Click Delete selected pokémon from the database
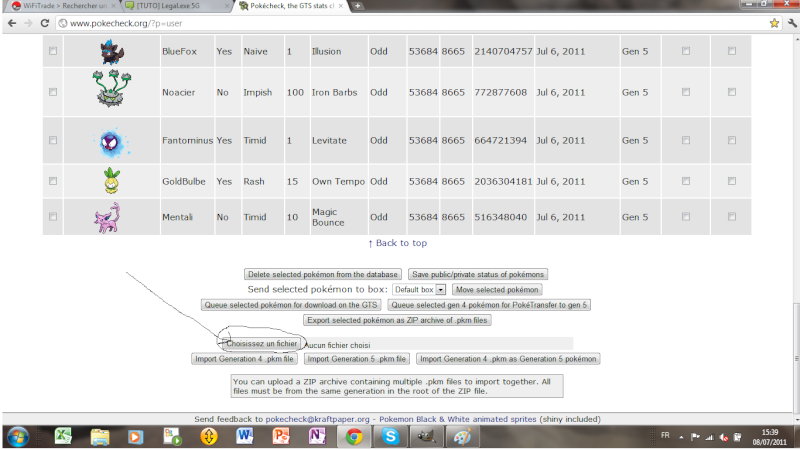 click(322, 274)
